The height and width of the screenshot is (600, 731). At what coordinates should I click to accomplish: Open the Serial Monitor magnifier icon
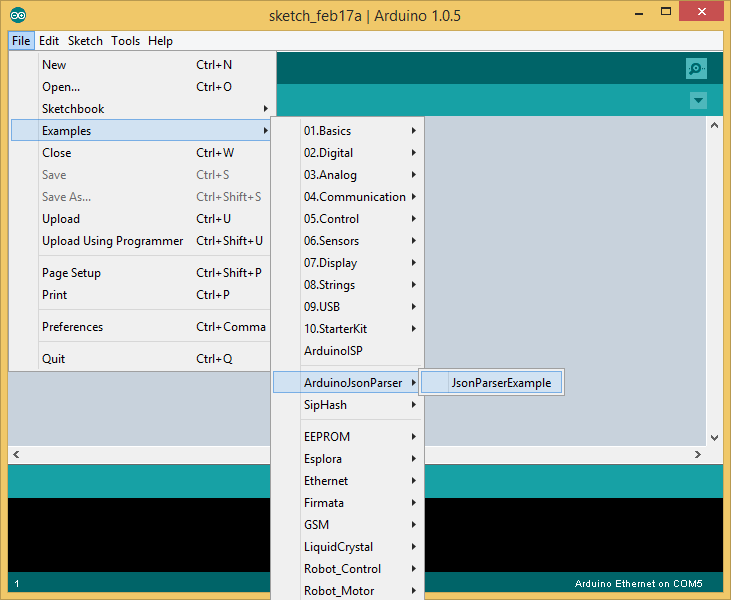[696, 69]
